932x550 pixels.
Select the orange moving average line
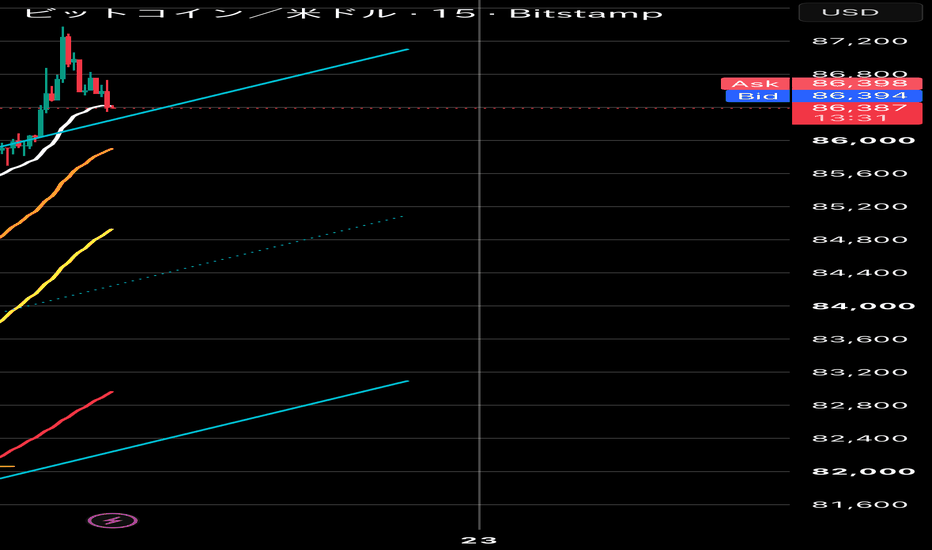point(59,189)
